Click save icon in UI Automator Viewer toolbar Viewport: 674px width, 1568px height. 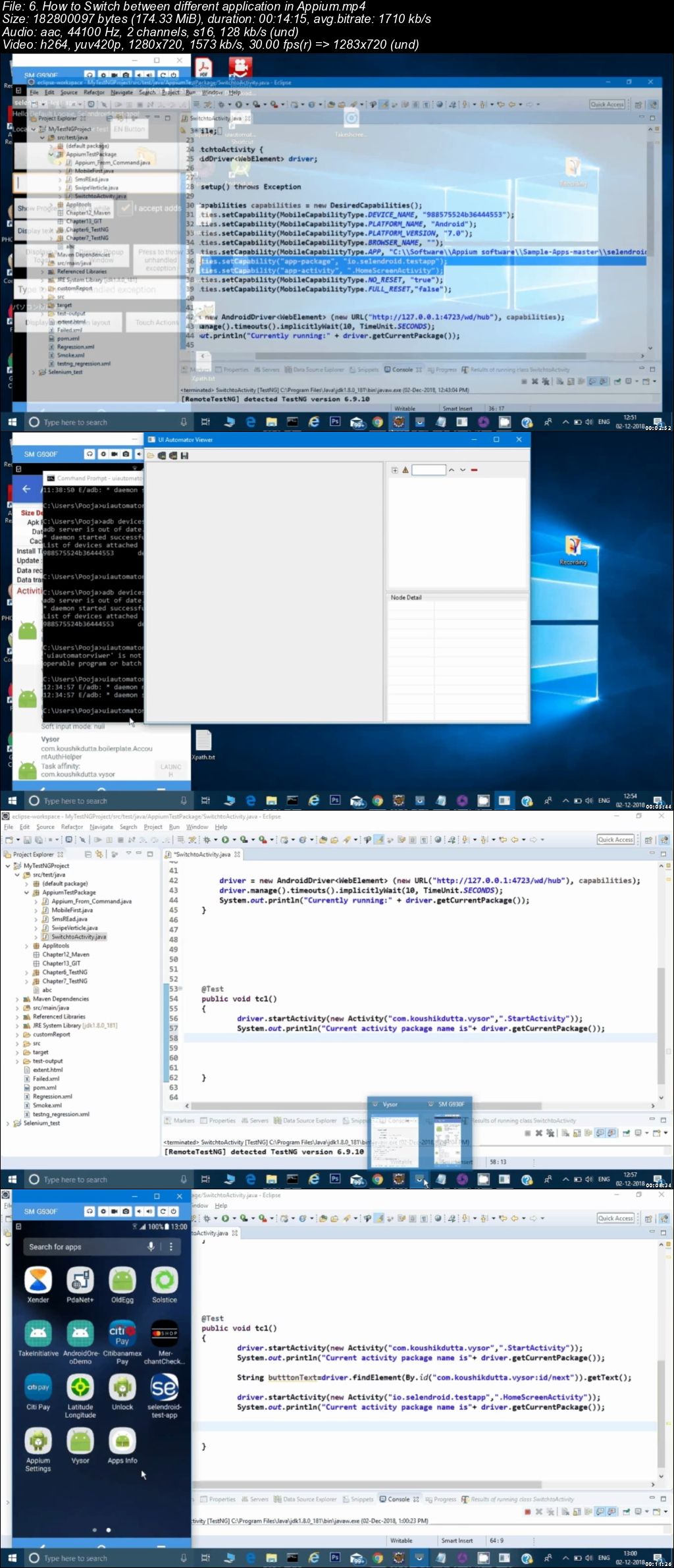[x=184, y=455]
